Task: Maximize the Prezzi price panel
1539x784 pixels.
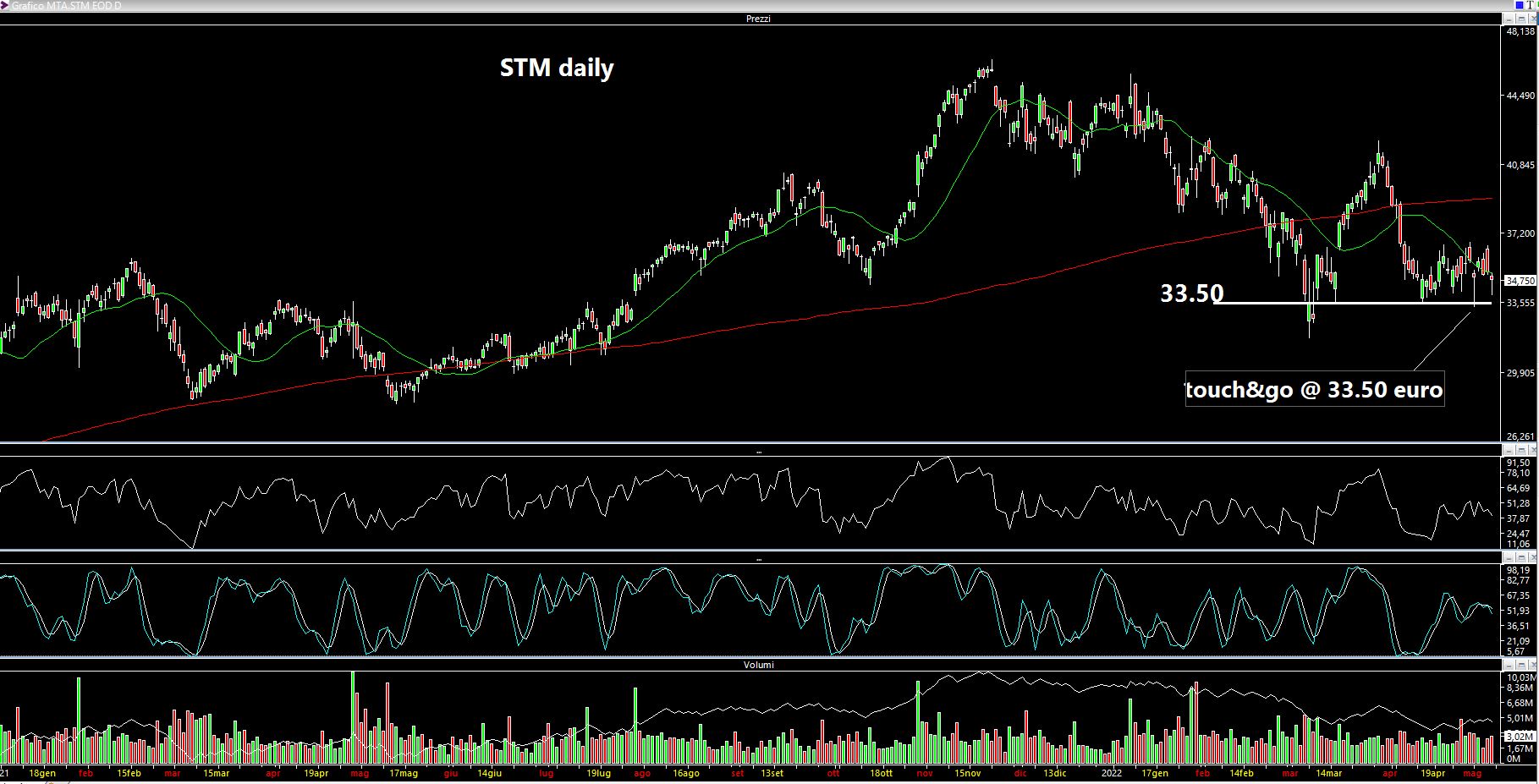Action: coord(1520,18)
